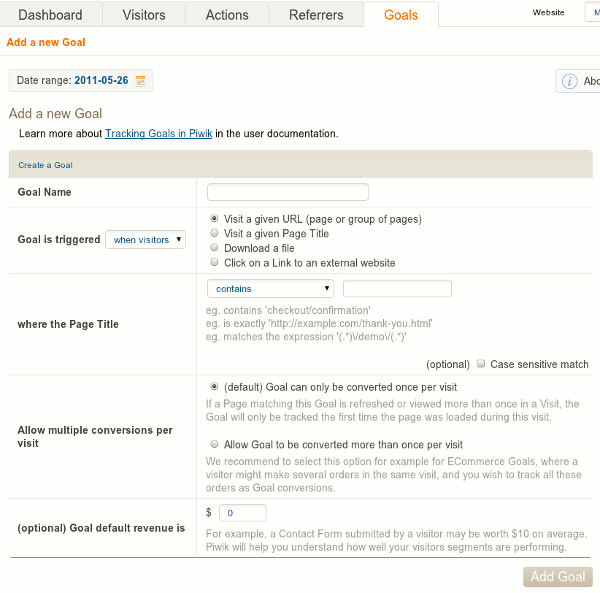Open Tracking Goals in Piwik documentation link
This screenshot has width=600, height=593.
coord(158,133)
